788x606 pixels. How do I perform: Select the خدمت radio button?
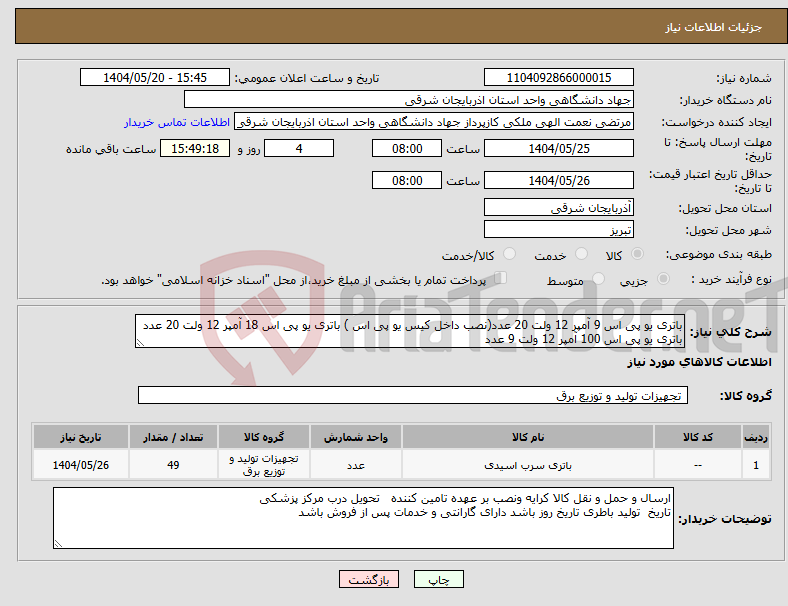pos(581,254)
